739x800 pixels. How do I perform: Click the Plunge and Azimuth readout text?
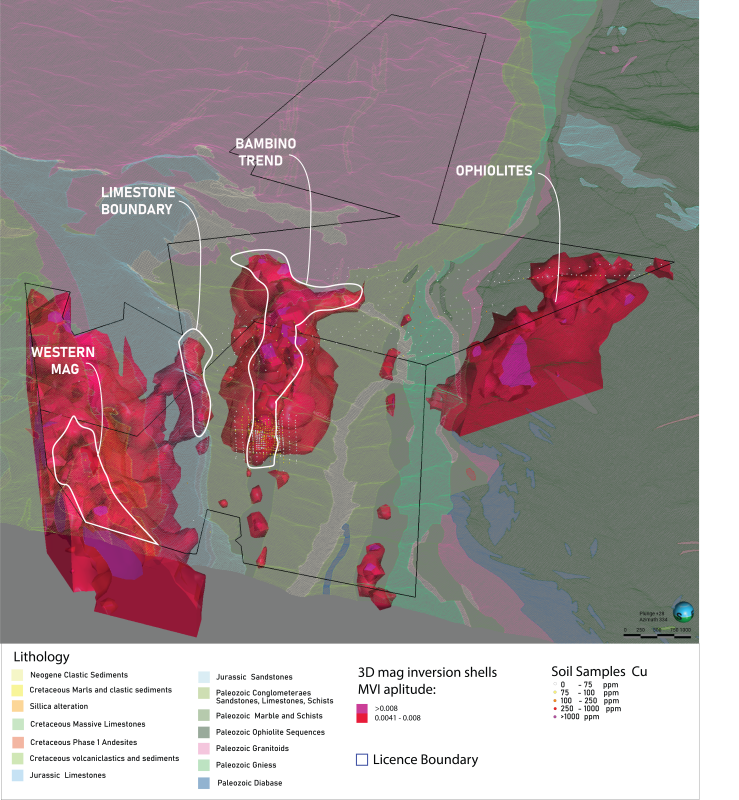652,616
